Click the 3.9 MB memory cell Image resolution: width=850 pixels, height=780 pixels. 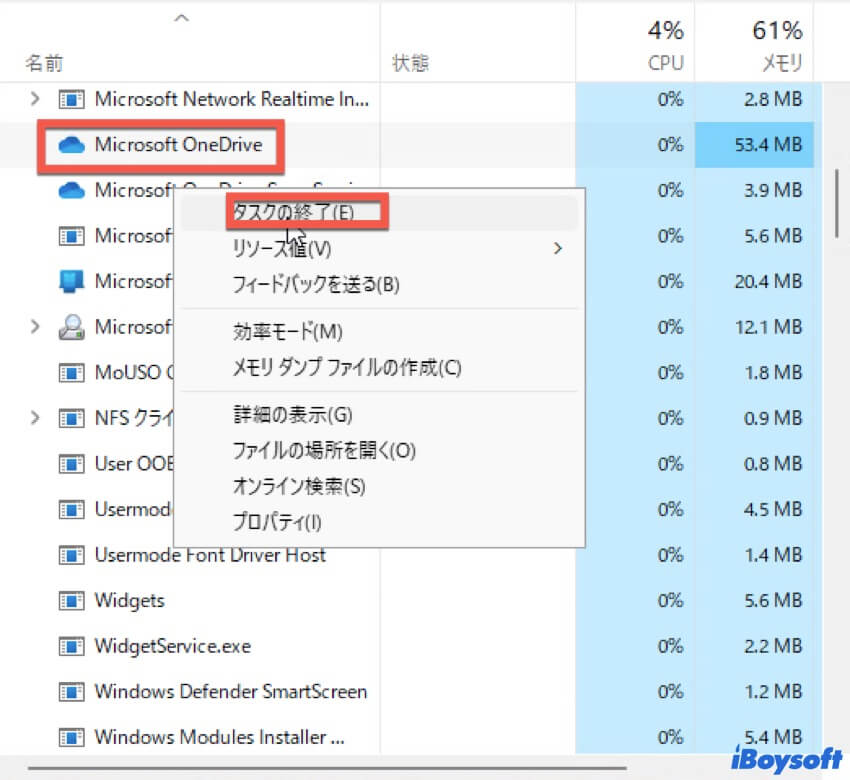click(x=754, y=190)
